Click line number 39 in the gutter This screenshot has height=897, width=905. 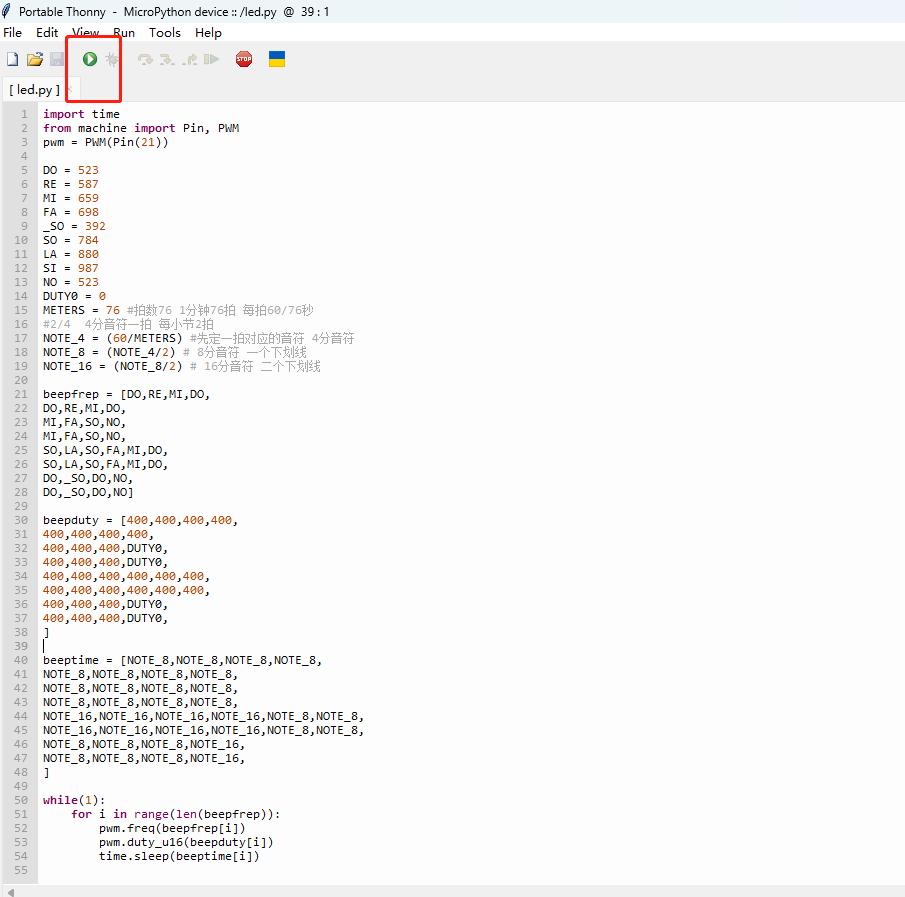(x=21, y=646)
